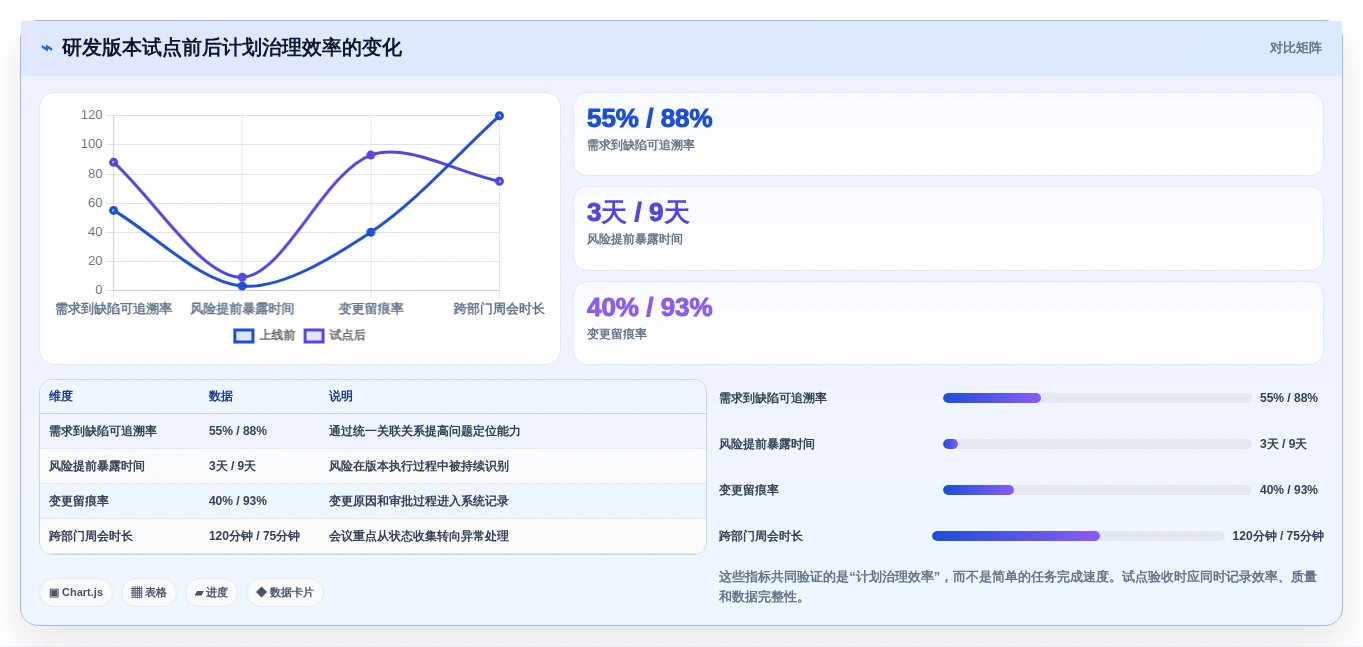Select the 表格 tag chip

(149, 593)
